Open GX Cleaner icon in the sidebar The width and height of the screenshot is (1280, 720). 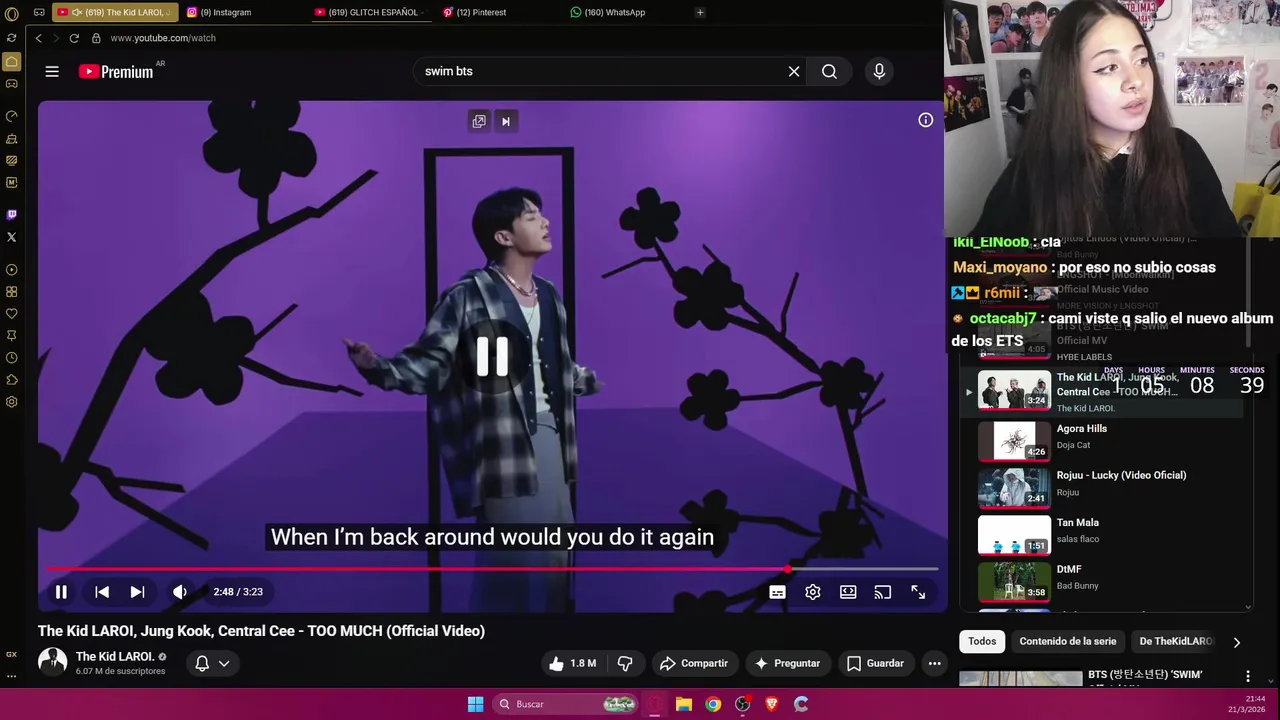click(x=12, y=138)
